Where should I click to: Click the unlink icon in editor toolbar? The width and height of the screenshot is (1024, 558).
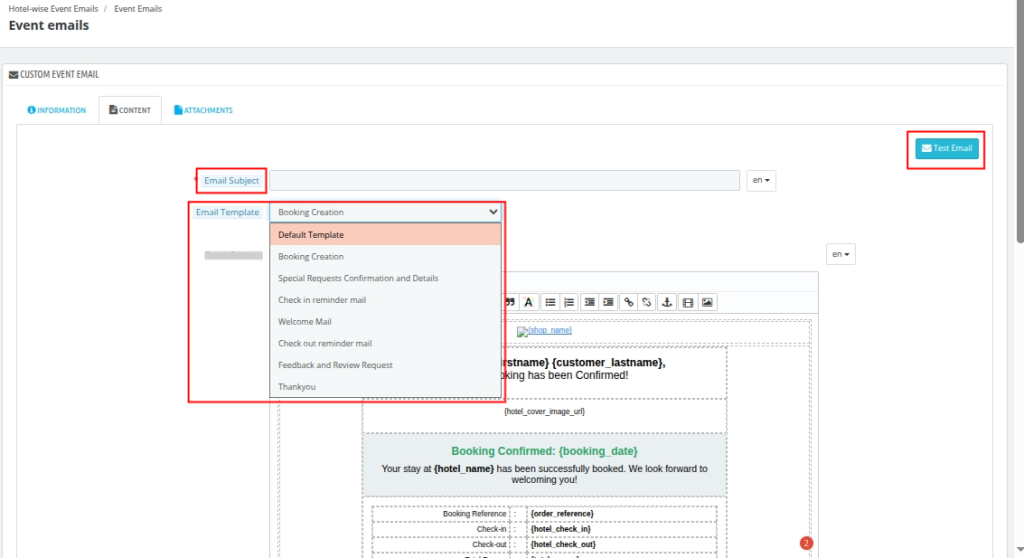point(648,302)
